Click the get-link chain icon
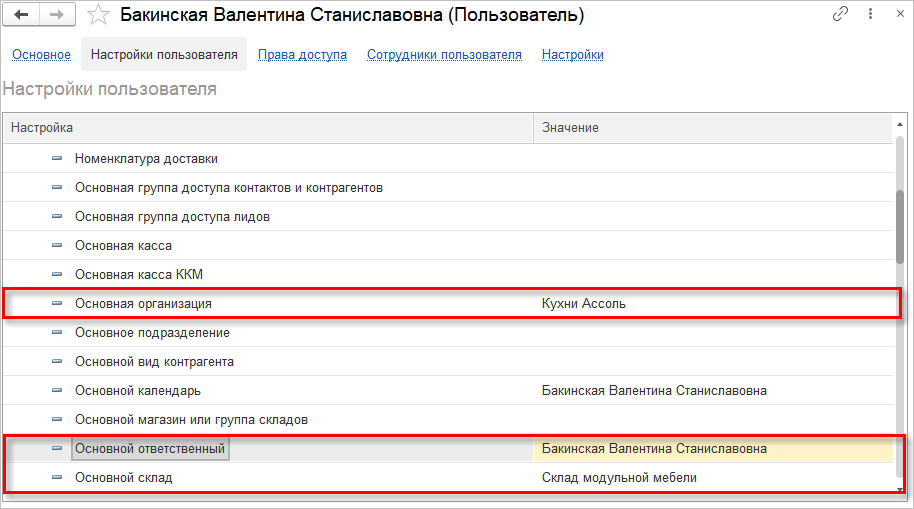This screenshot has height=509, width=914. (x=841, y=15)
